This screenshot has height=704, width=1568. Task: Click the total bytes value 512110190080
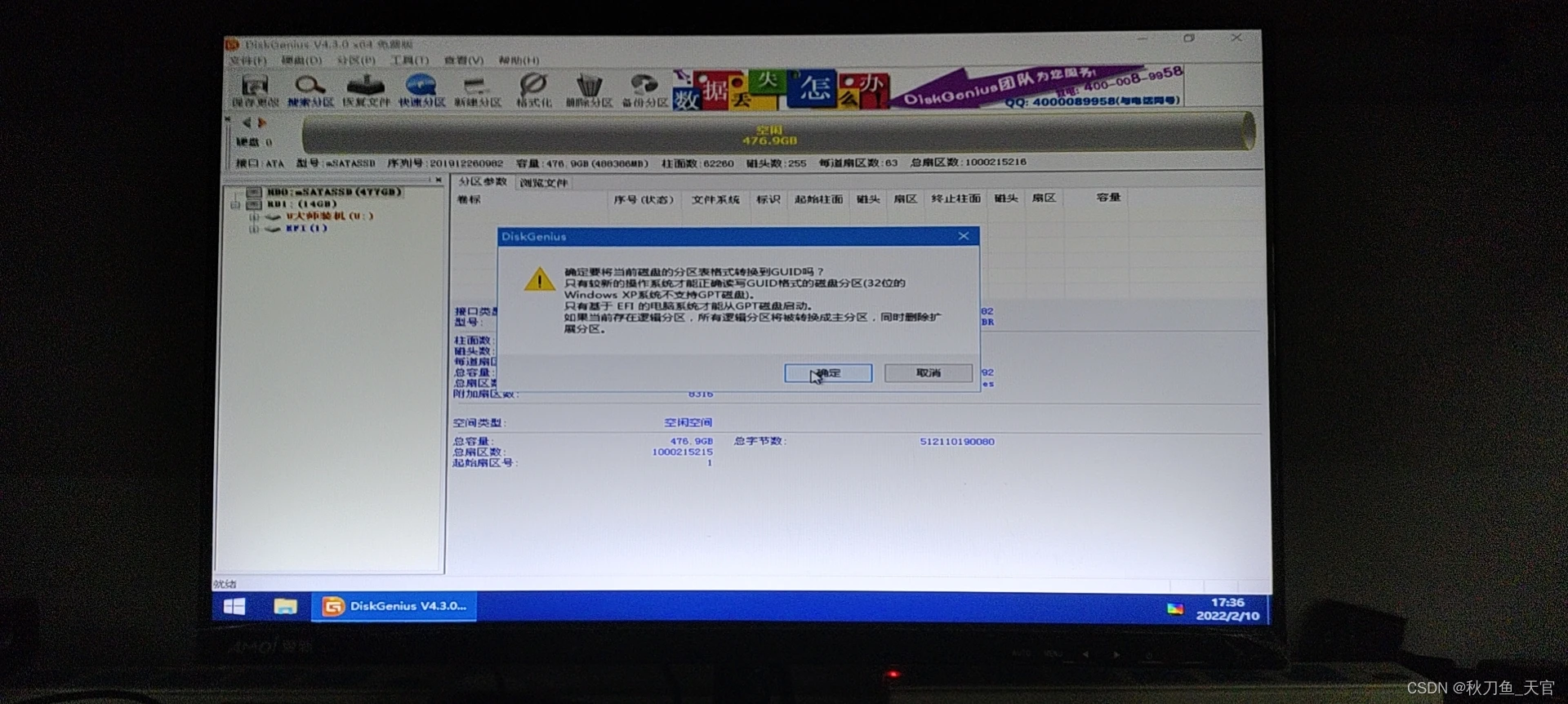pos(957,441)
